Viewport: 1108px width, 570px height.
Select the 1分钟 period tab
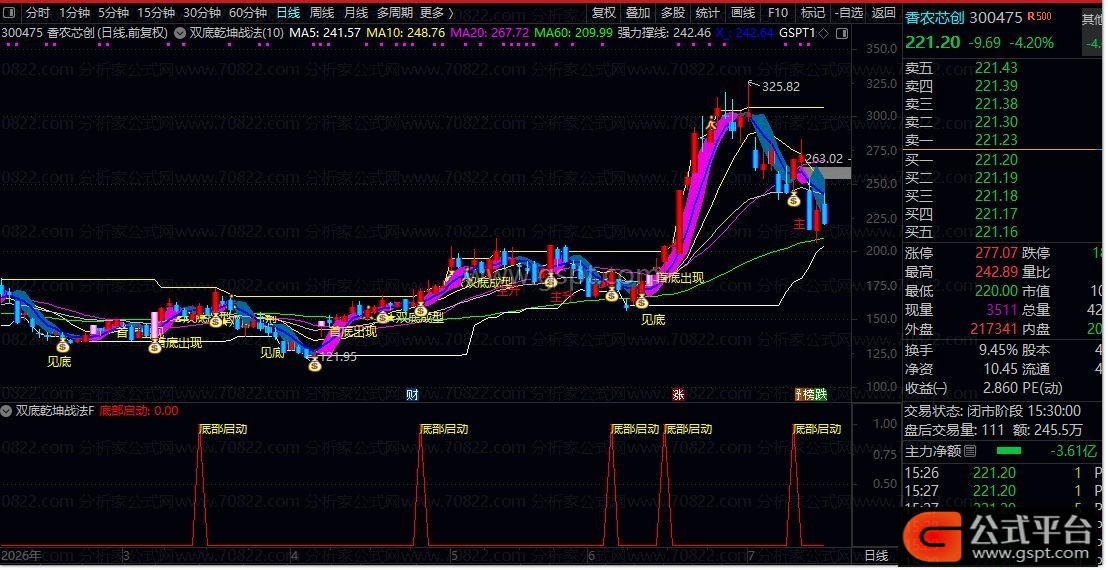point(74,13)
